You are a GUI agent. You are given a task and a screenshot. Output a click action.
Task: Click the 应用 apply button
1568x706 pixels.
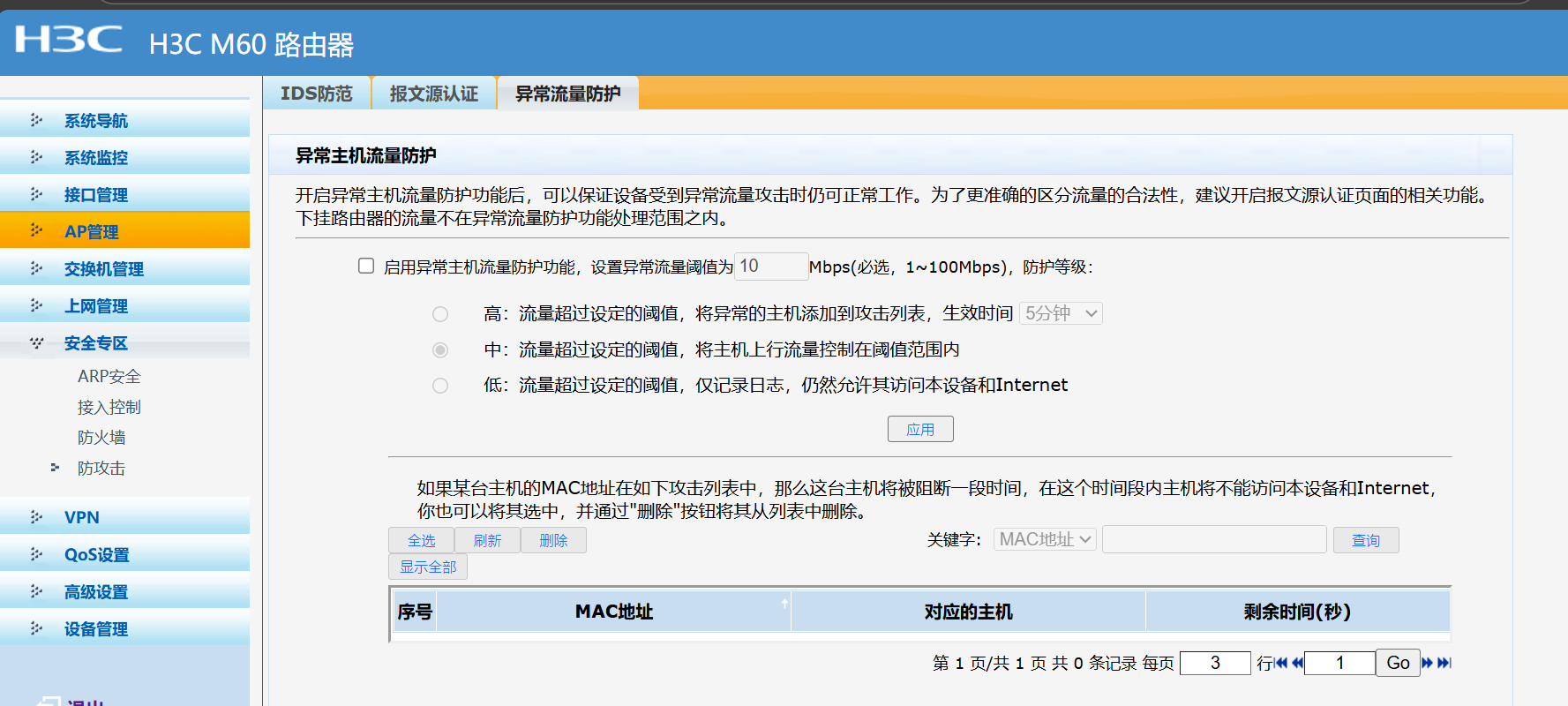(x=919, y=430)
